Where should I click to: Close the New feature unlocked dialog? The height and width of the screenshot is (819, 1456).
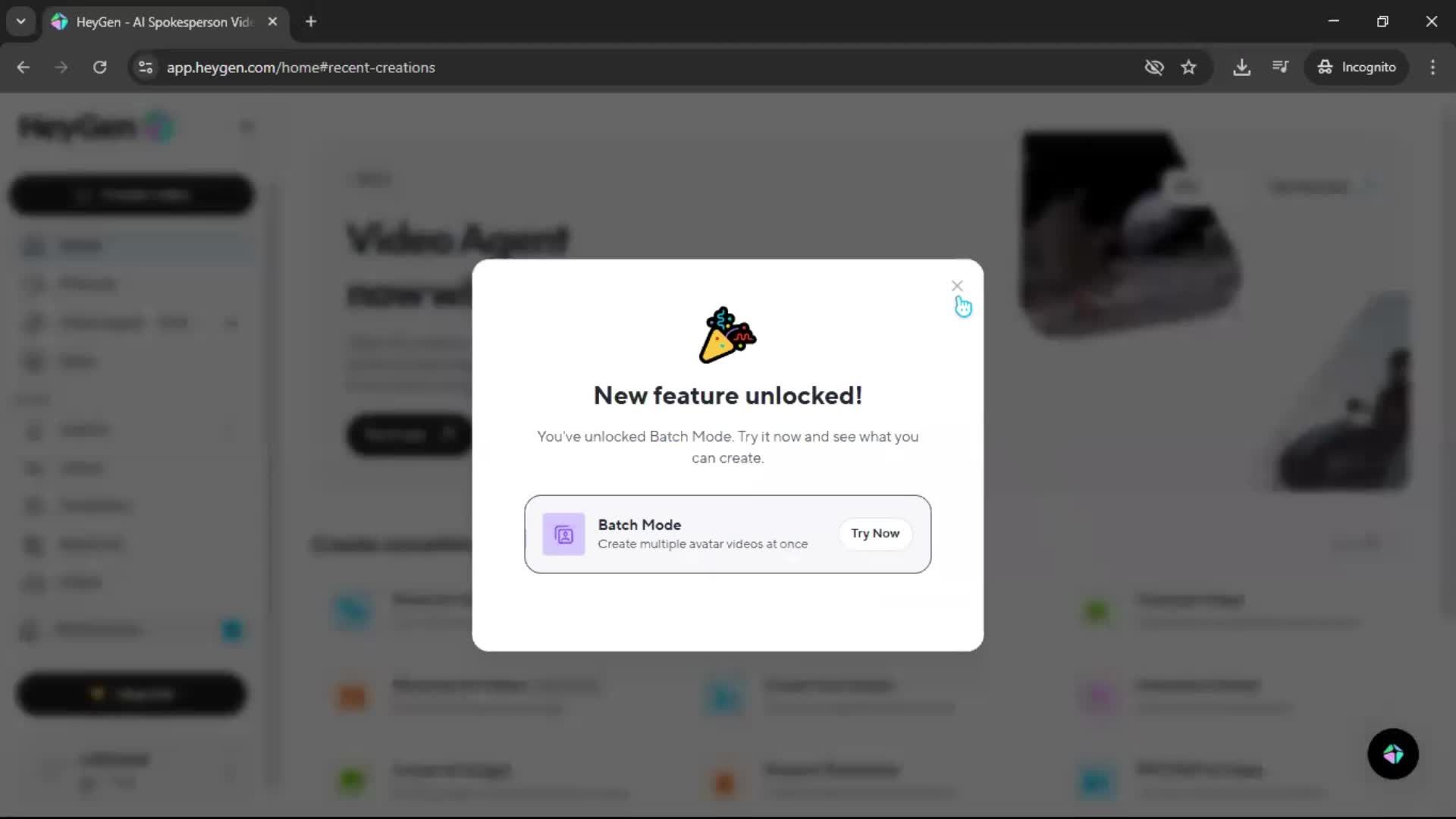(957, 286)
